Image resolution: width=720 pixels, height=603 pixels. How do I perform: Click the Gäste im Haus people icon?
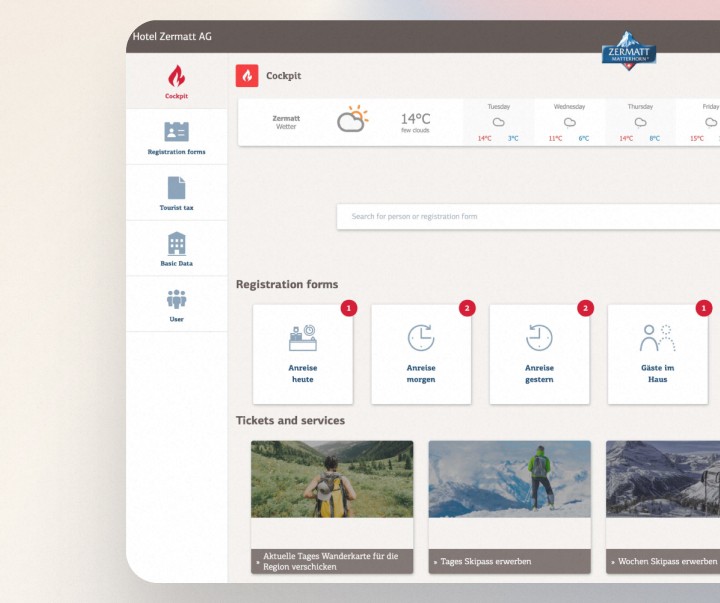click(x=658, y=338)
